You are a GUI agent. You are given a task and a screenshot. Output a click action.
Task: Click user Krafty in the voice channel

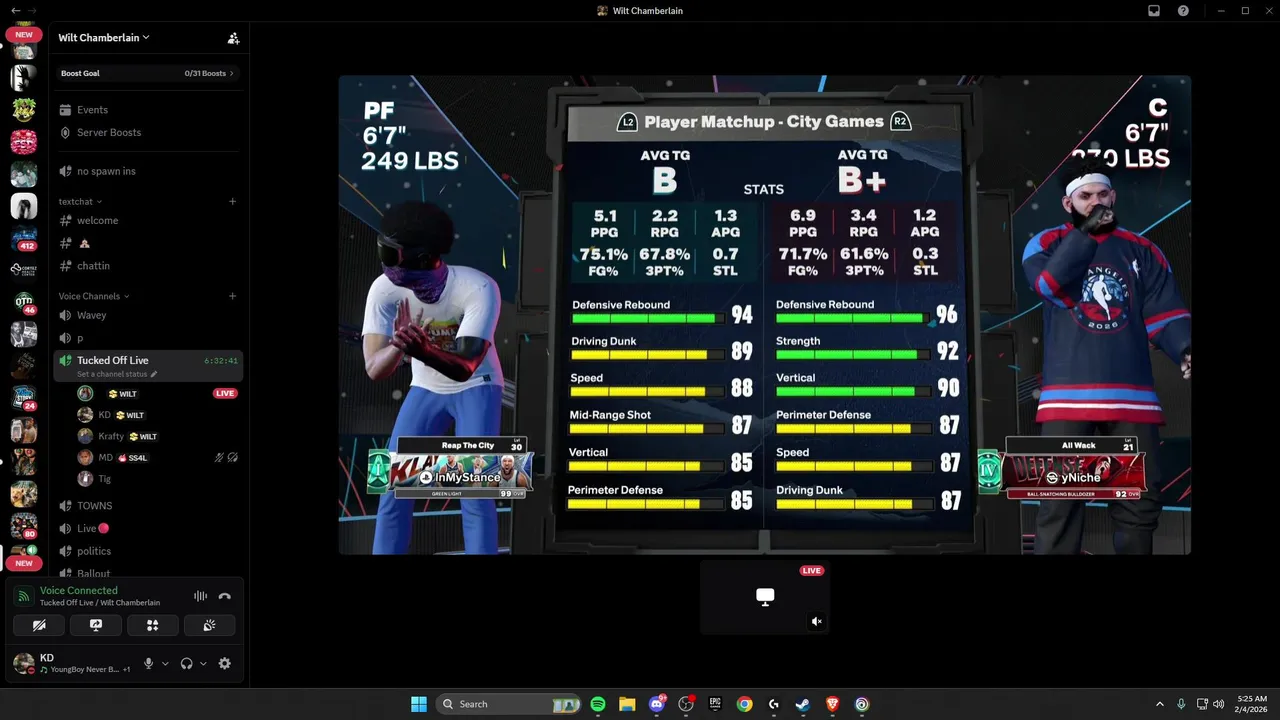coord(158,436)
